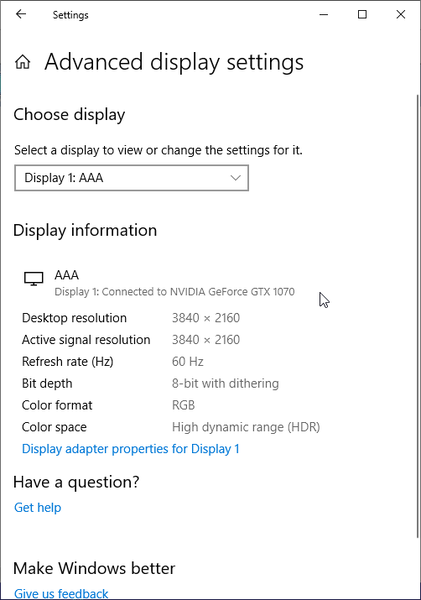Open the Display 1: AAA dropdown
Viewport: 421px width, 600px height.
[x=131, y=178]
